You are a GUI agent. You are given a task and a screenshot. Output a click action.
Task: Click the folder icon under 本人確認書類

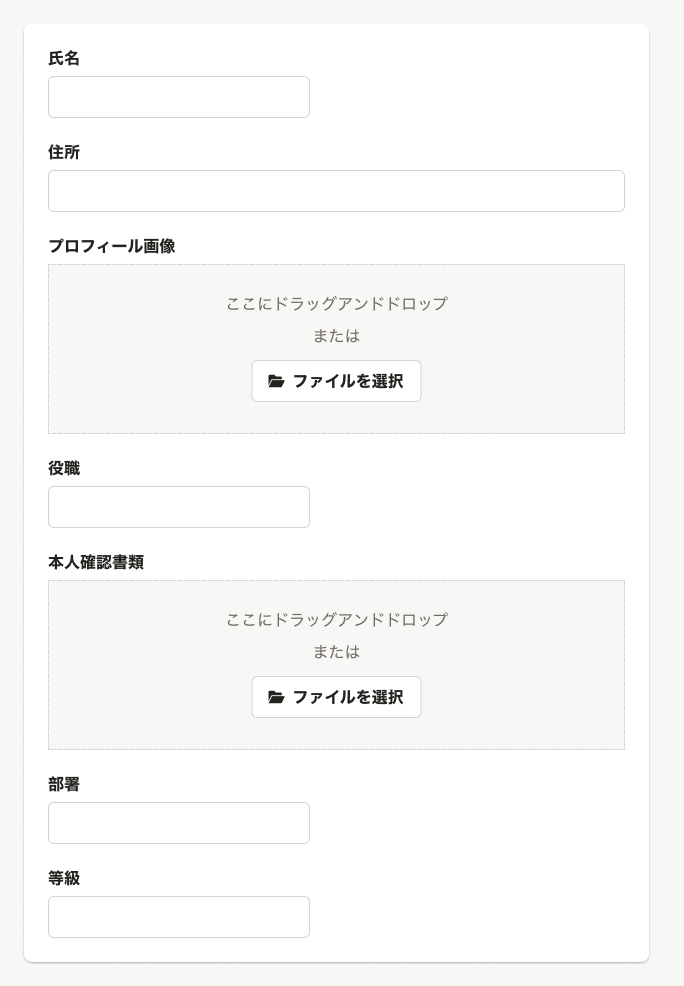pyautogui.click(x=277, y=697)
